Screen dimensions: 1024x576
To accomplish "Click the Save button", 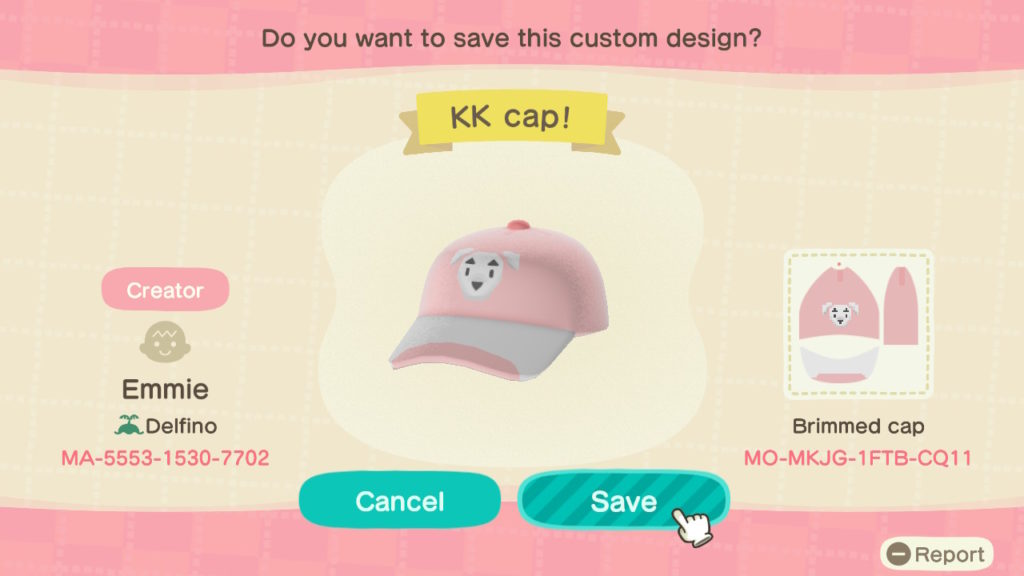I will click(623, 501).
